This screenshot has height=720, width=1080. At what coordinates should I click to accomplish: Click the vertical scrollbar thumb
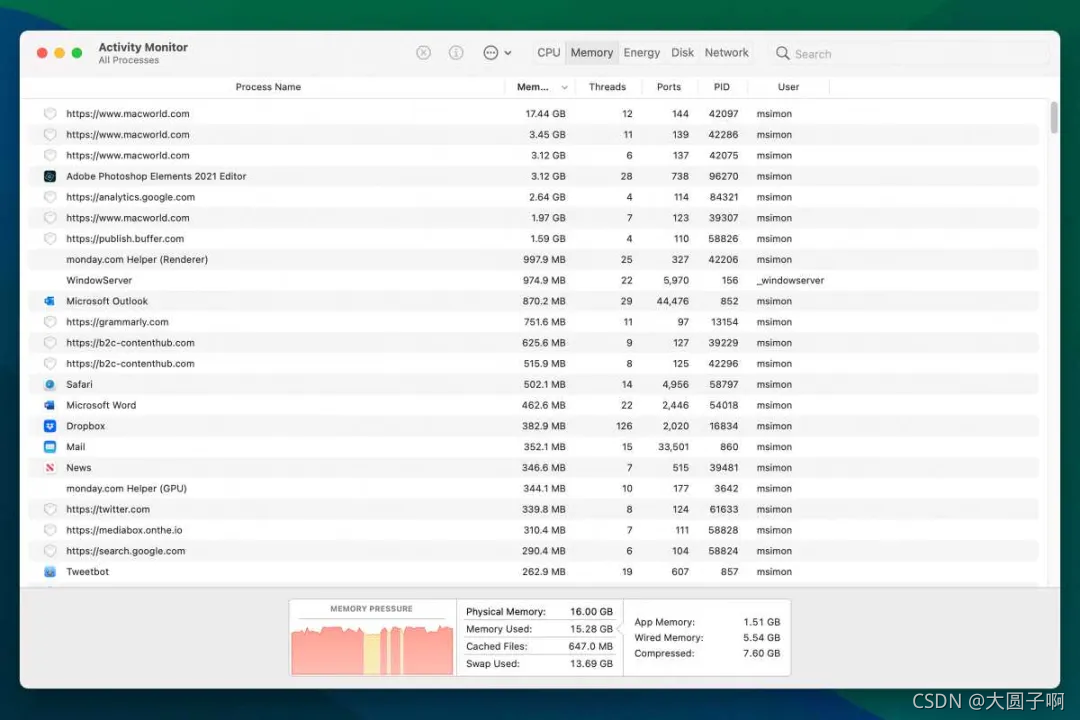tap(1053, 117)
